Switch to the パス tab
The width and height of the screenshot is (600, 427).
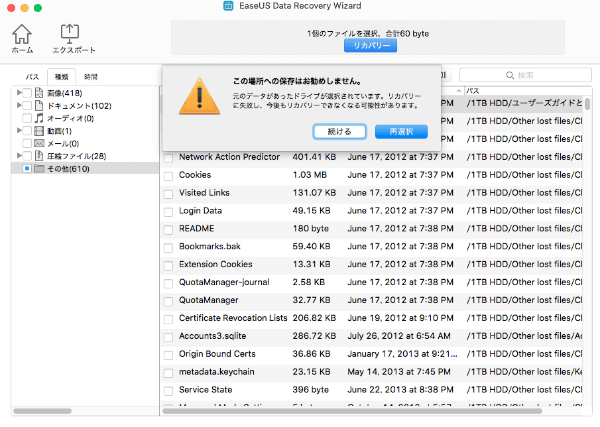[32, 77]
